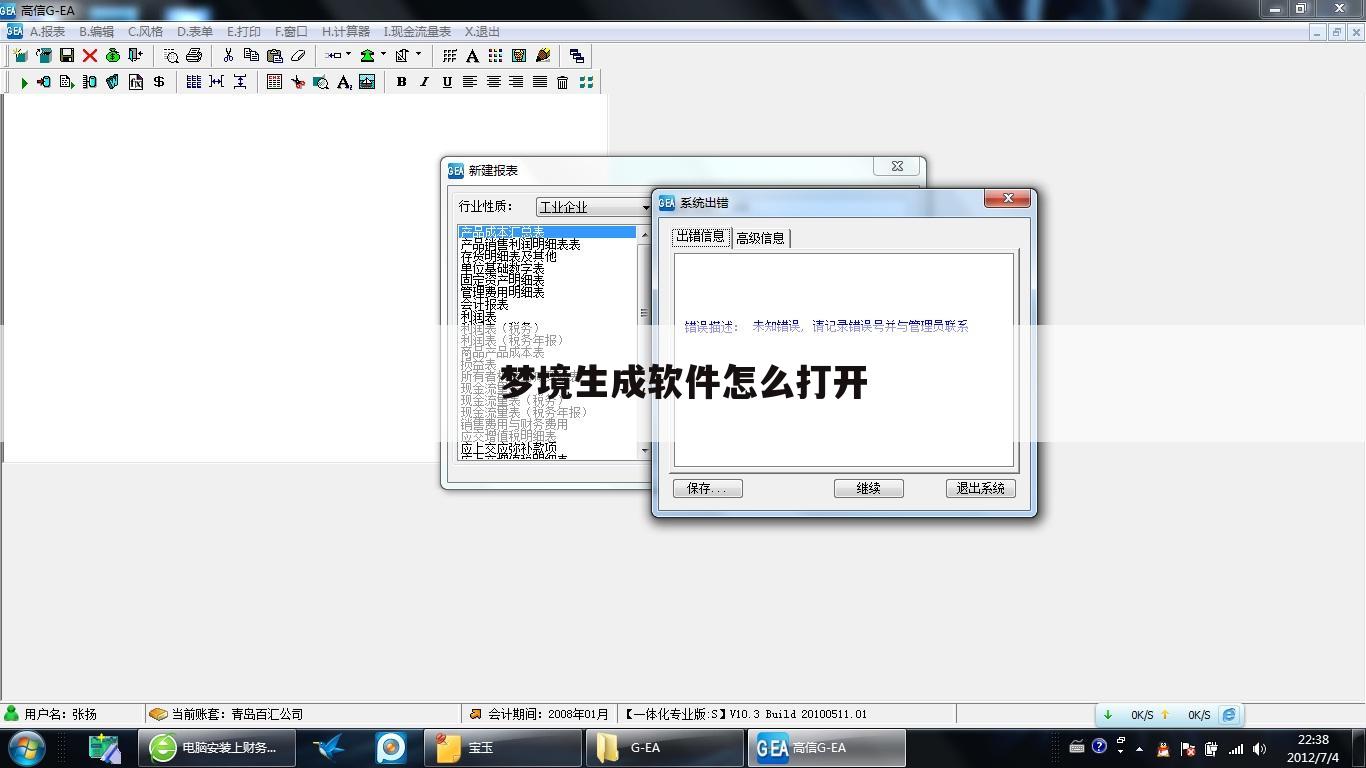Open the G-EA folder taskbar item
This screenshot has width=1366, height=768.
coord(665,748)
